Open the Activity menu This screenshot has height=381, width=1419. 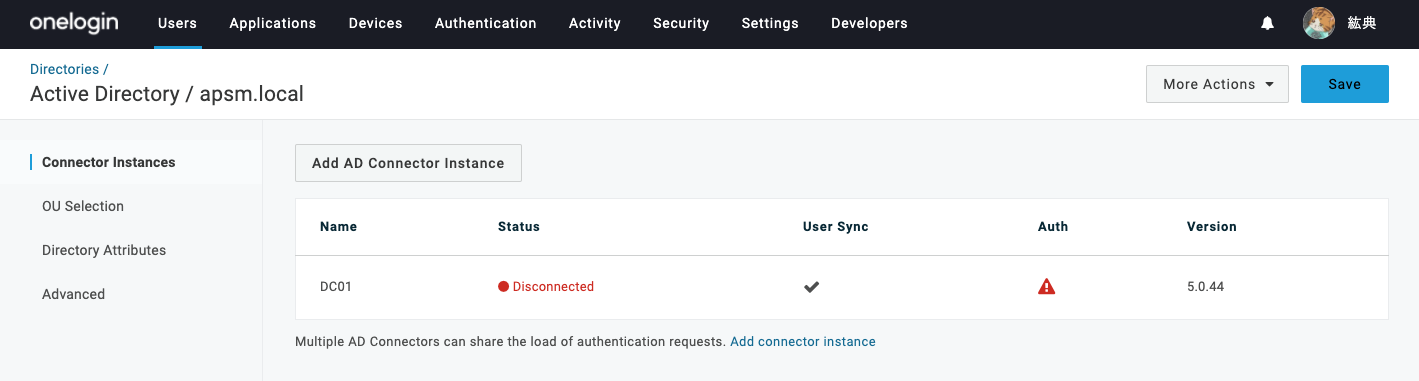click(594, 23)
